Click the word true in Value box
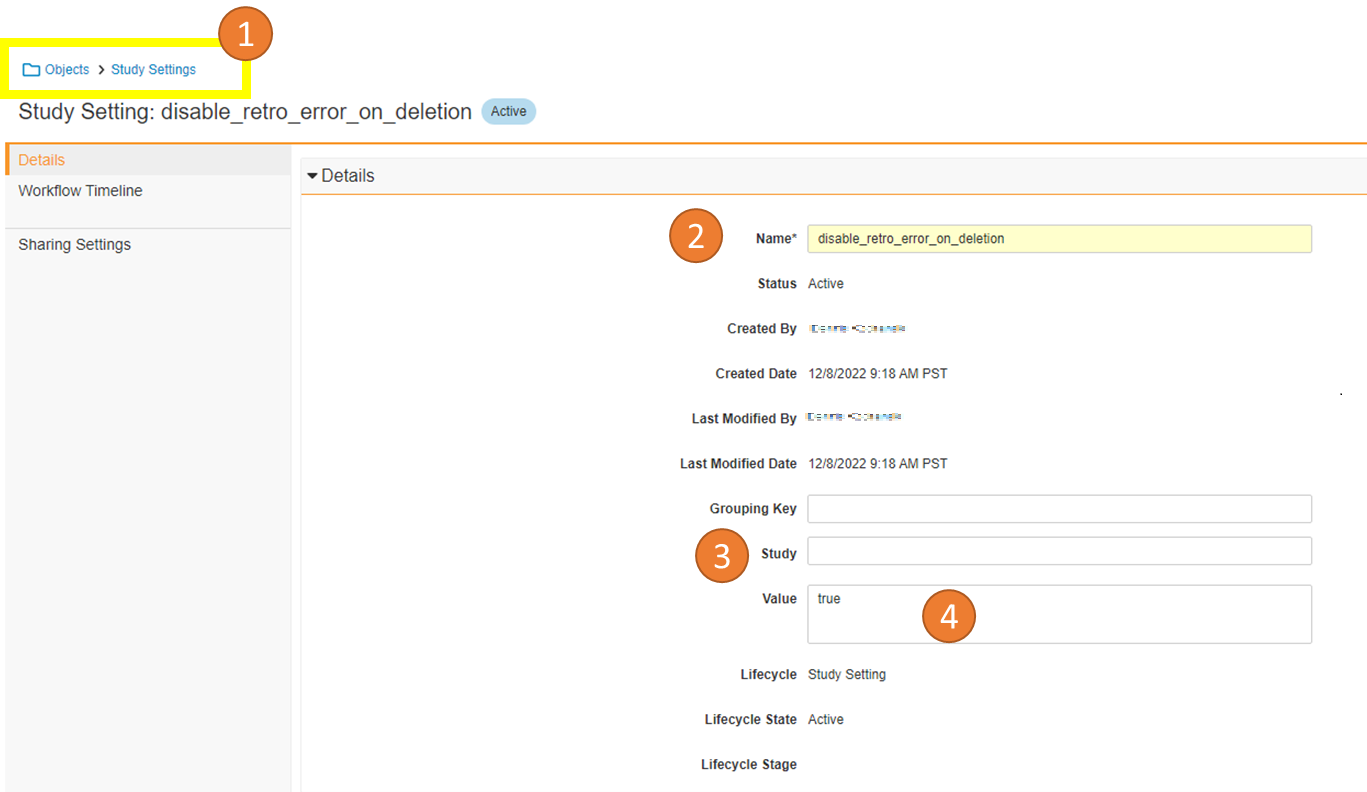Screen dimensions: 1367x792 828,599
